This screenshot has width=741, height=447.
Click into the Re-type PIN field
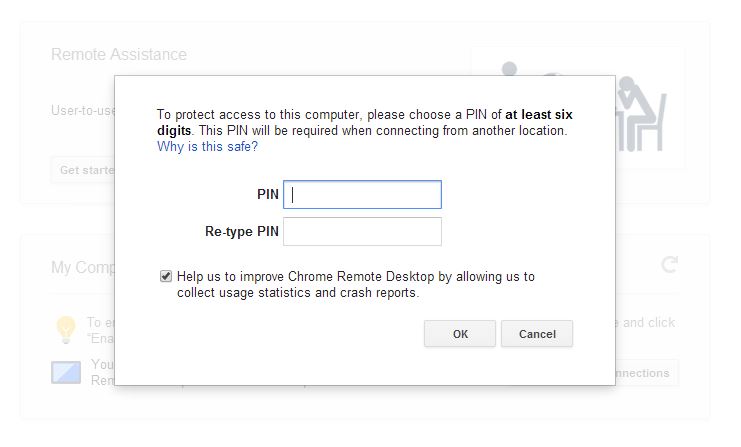(362, 232)
